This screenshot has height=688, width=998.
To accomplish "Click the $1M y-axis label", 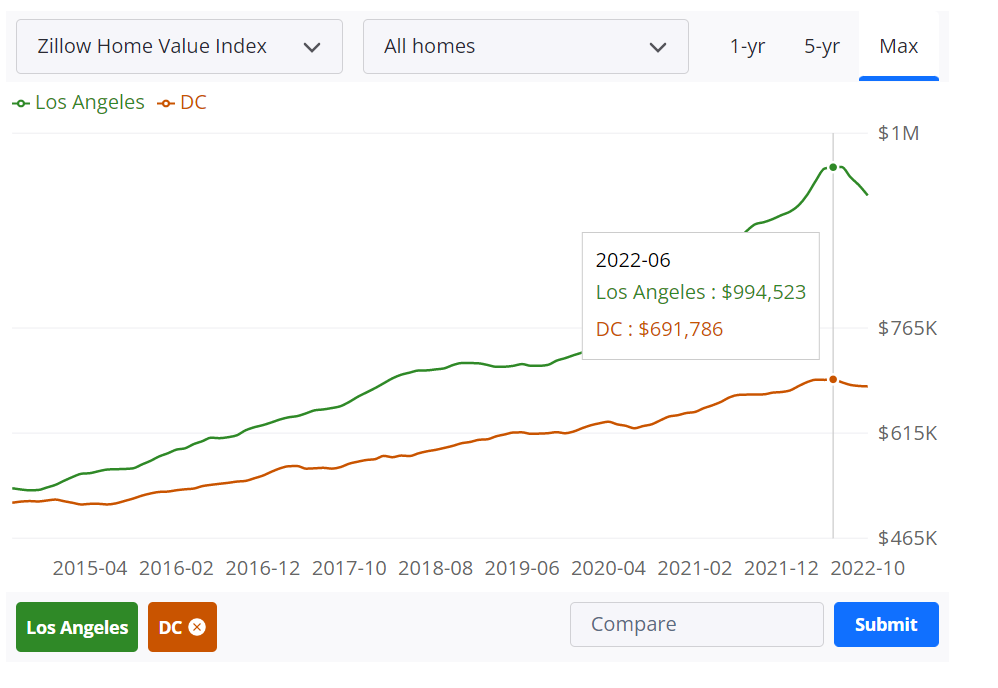I will pos(898,134).
